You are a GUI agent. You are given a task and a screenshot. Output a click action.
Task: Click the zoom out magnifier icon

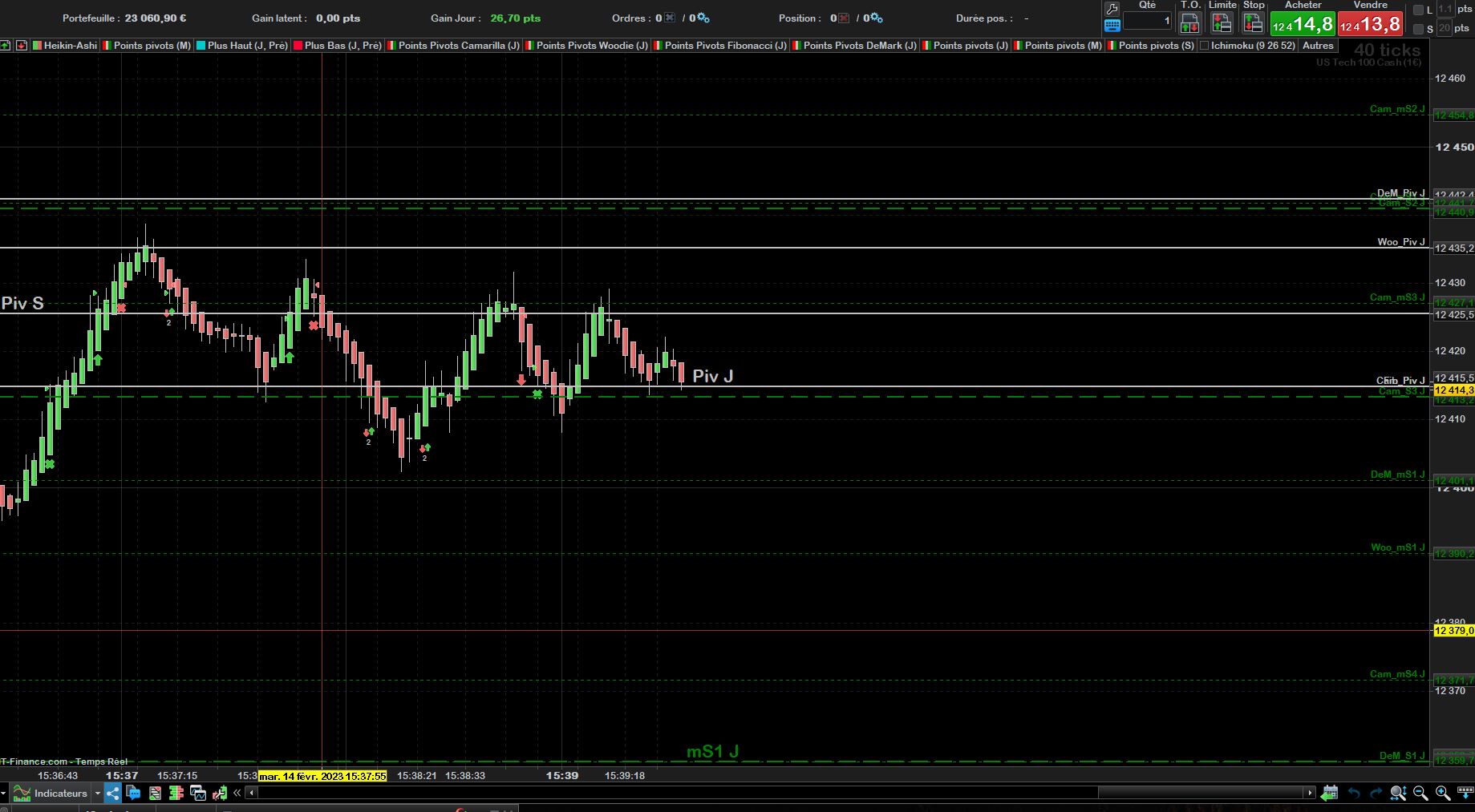tap(1420, 793)
